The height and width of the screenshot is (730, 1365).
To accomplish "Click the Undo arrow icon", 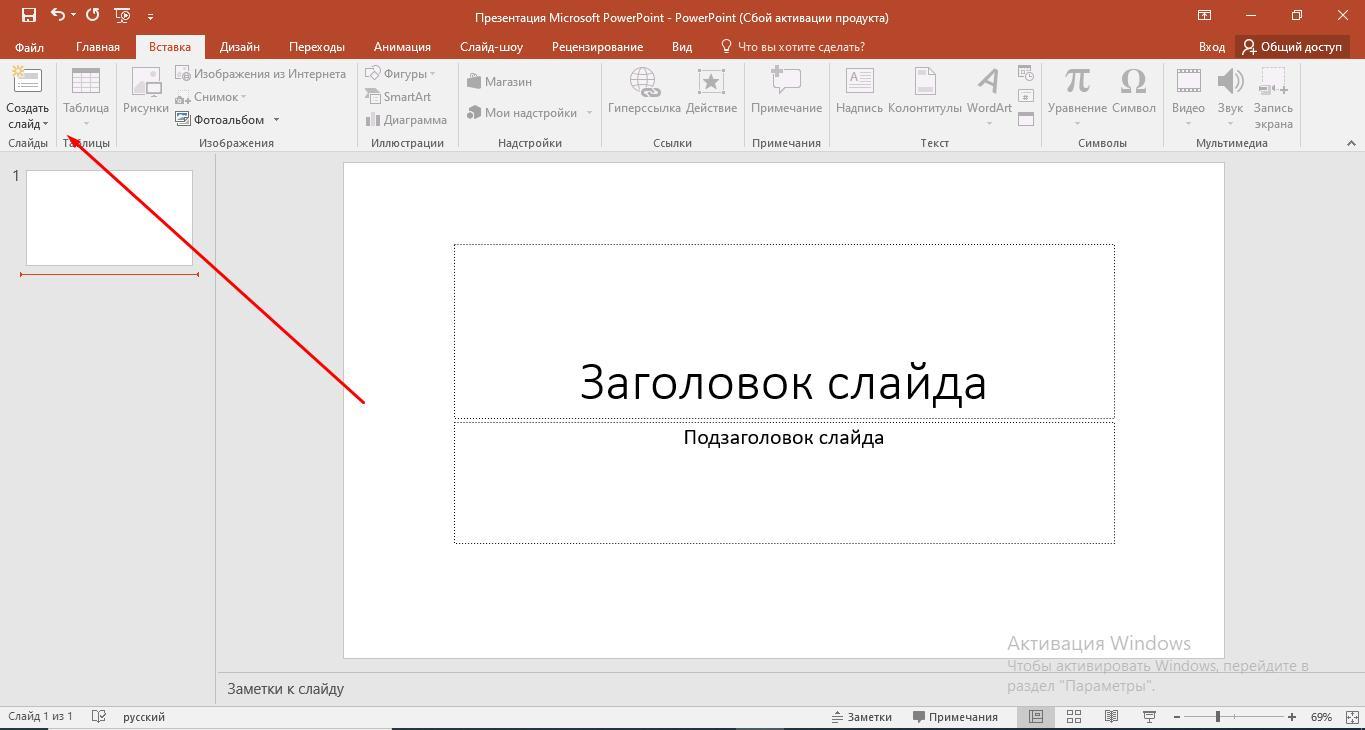I will 58,15.
